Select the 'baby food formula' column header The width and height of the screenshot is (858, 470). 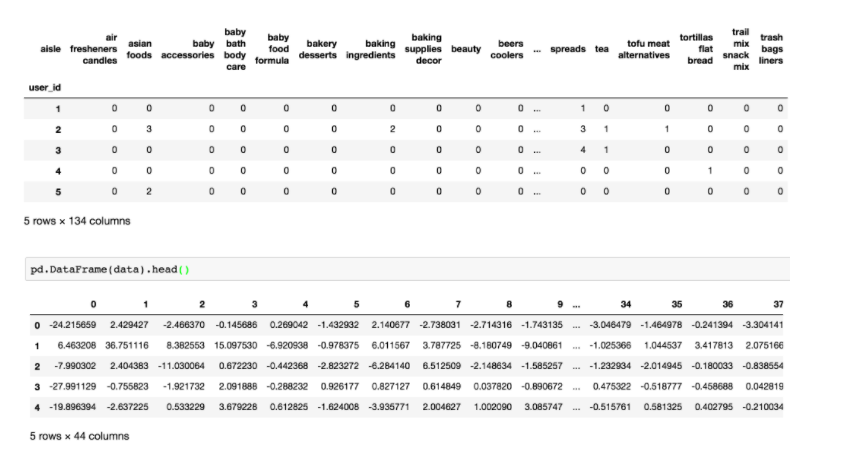(272, 49)
